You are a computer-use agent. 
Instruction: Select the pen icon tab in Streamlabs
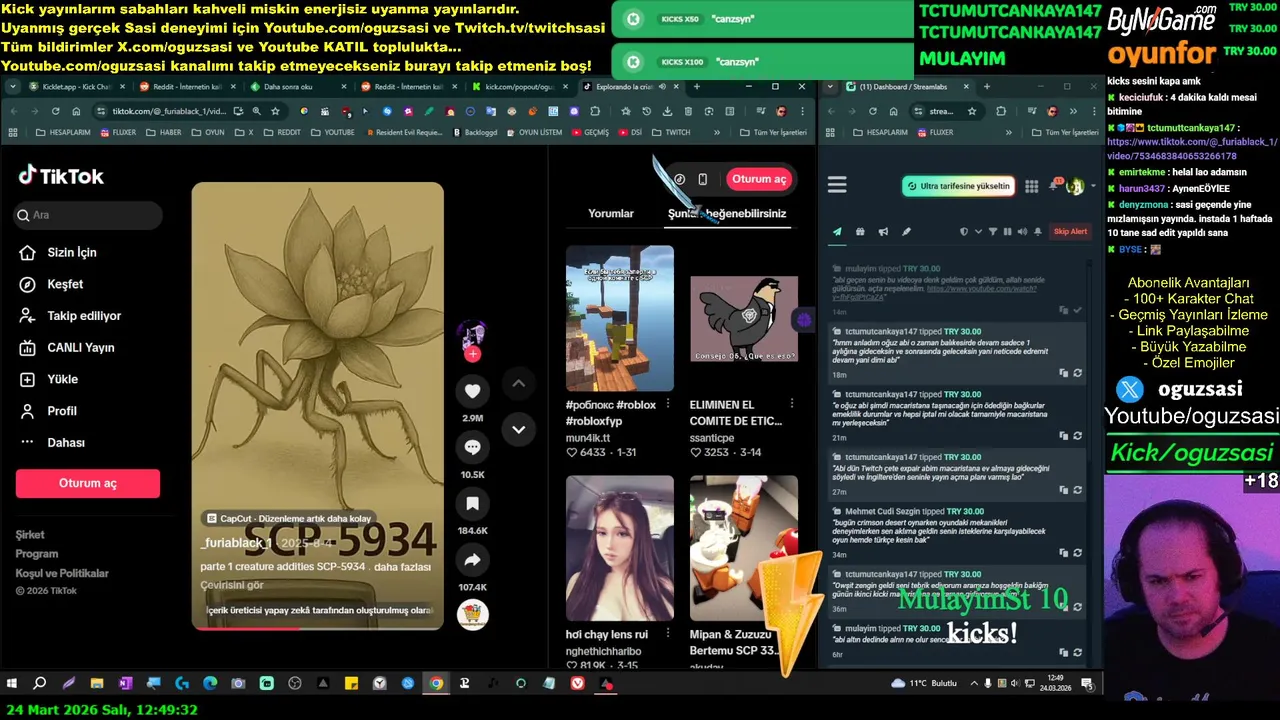(x=906, y=232)
